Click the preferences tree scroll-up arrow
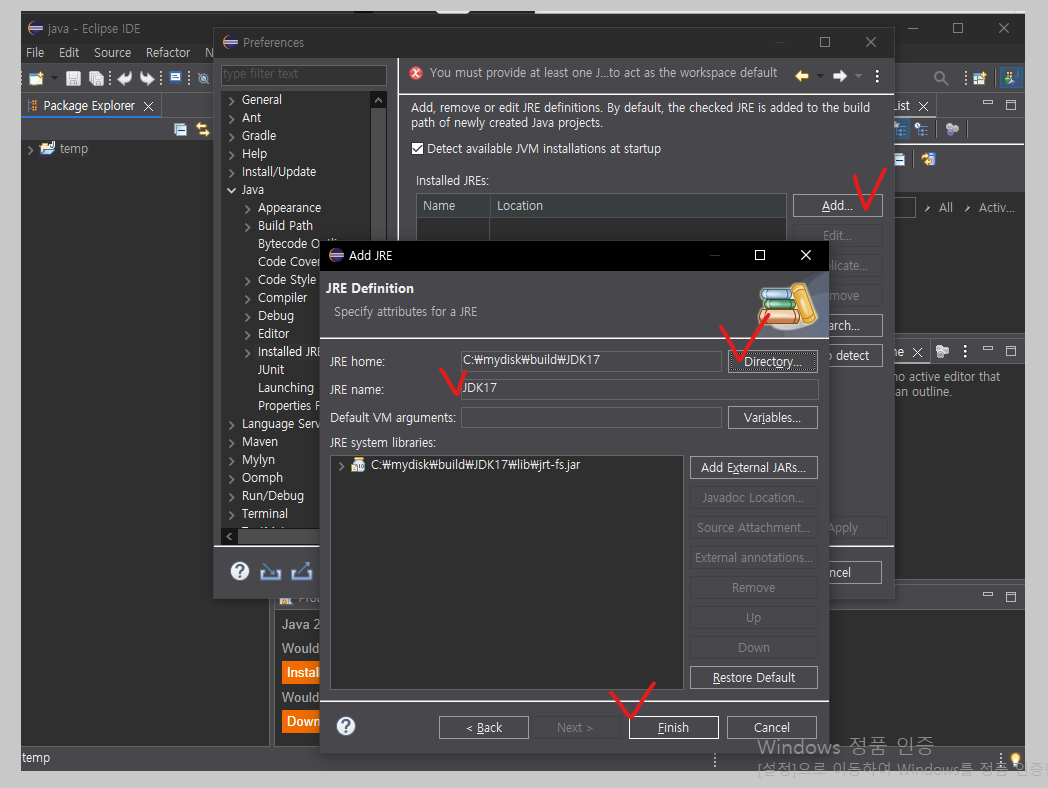 tap(378, 100)
